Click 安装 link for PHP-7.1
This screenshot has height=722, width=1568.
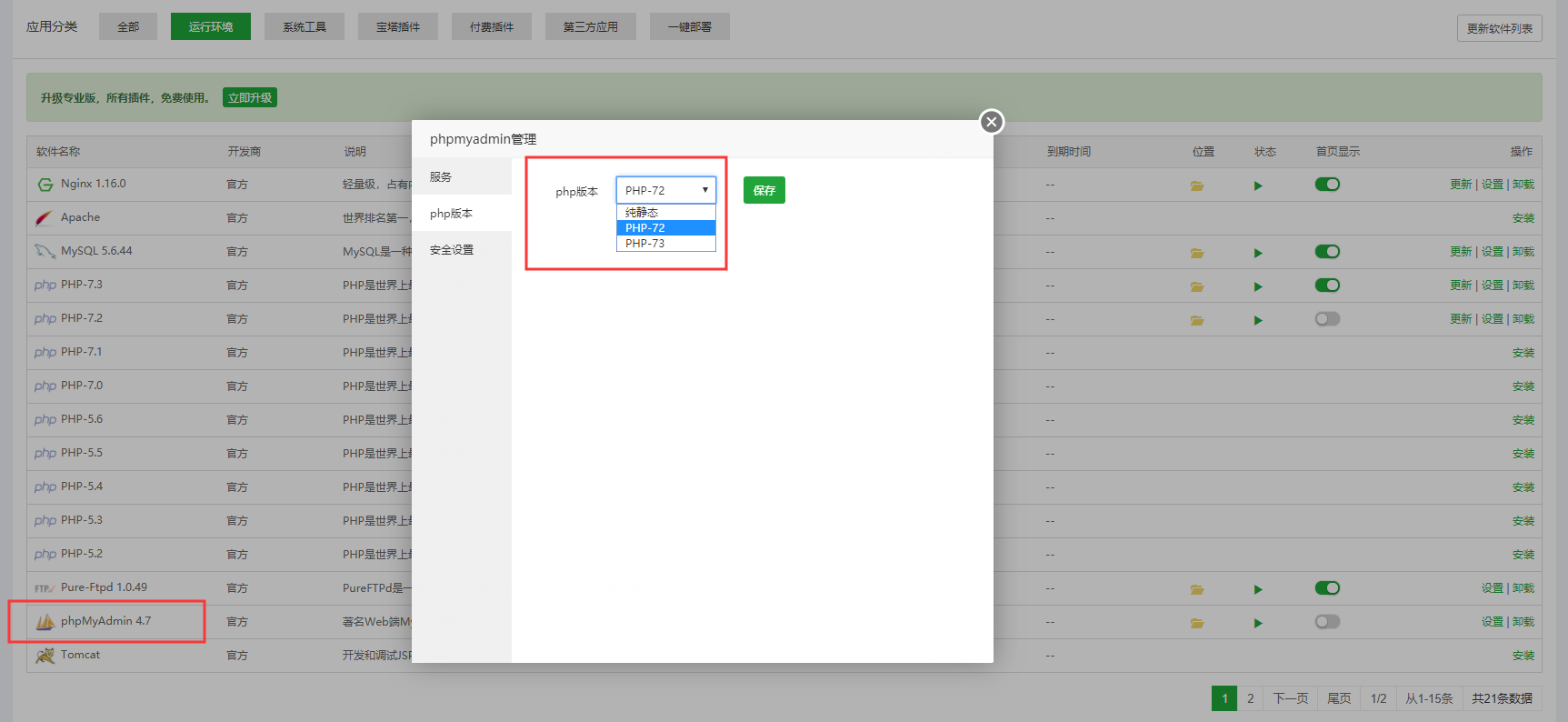coord(1523,353)
